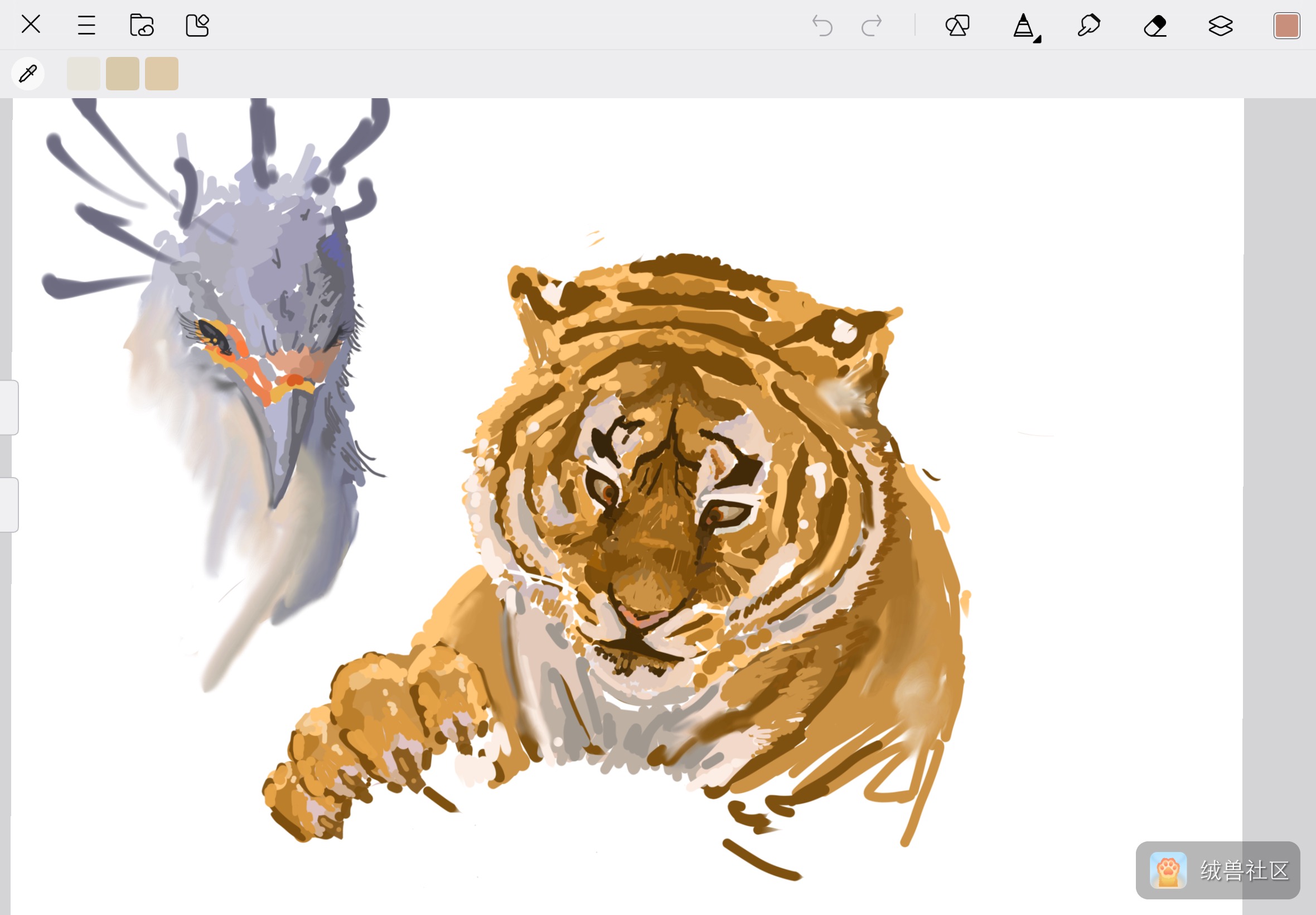Open the current salmon color swatch

click(x=1287, y=26)
